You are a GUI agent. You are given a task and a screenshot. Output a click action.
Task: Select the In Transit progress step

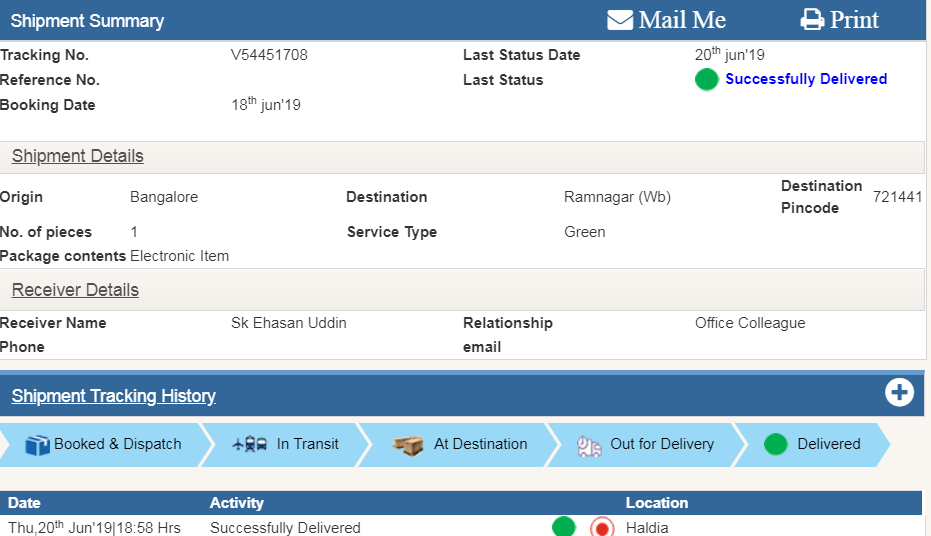pyautogui.click(x=307, y=444)
